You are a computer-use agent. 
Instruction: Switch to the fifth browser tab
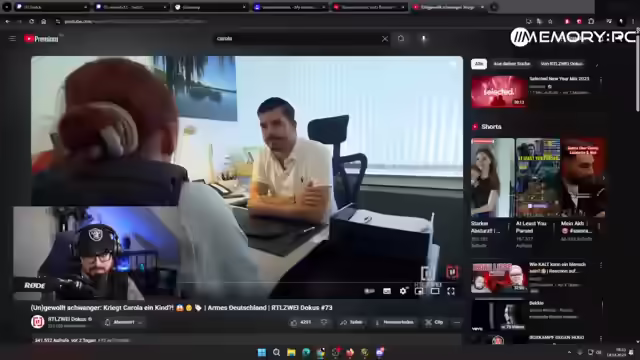(x=368, y=7)
